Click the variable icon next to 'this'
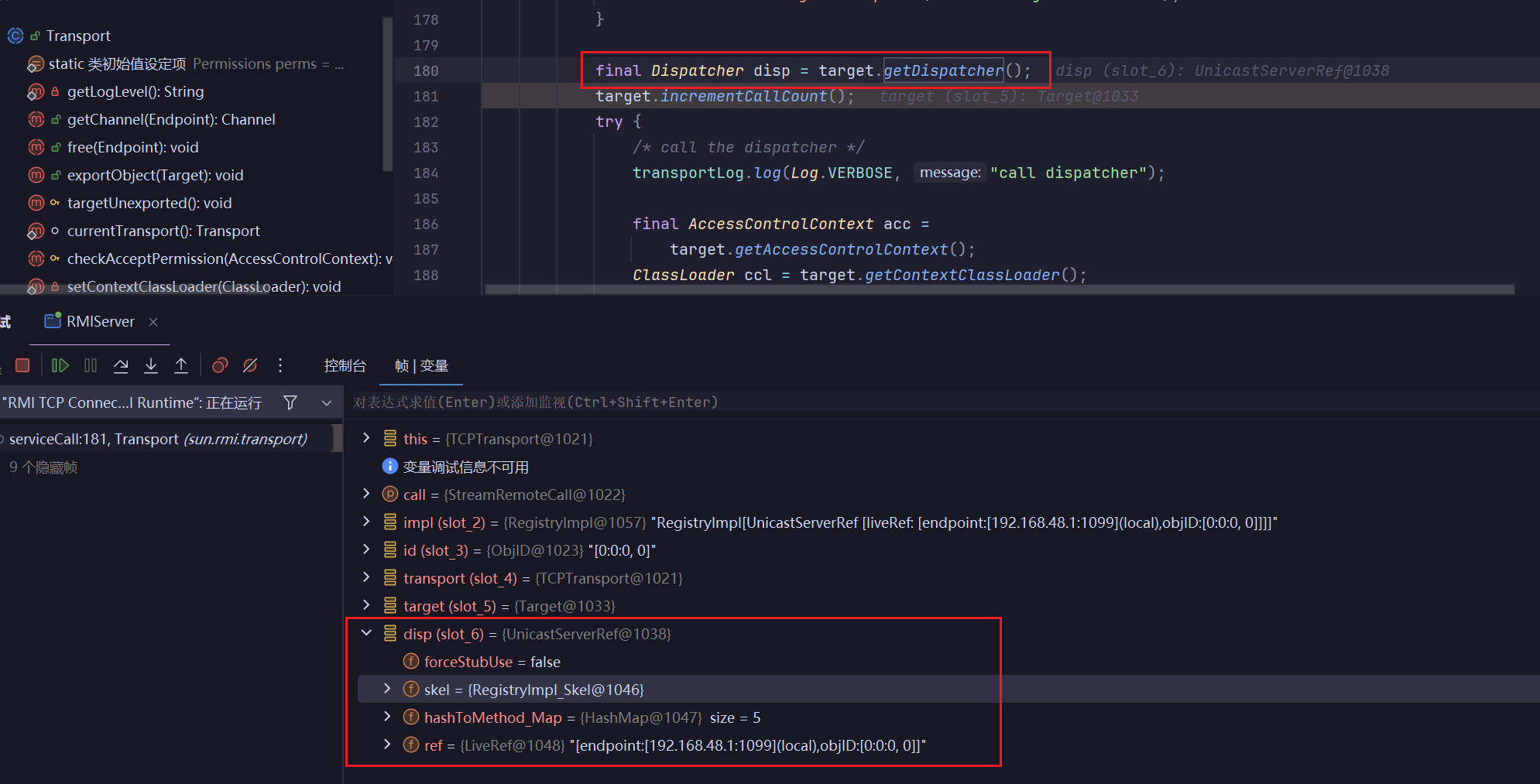 point(390,438)
